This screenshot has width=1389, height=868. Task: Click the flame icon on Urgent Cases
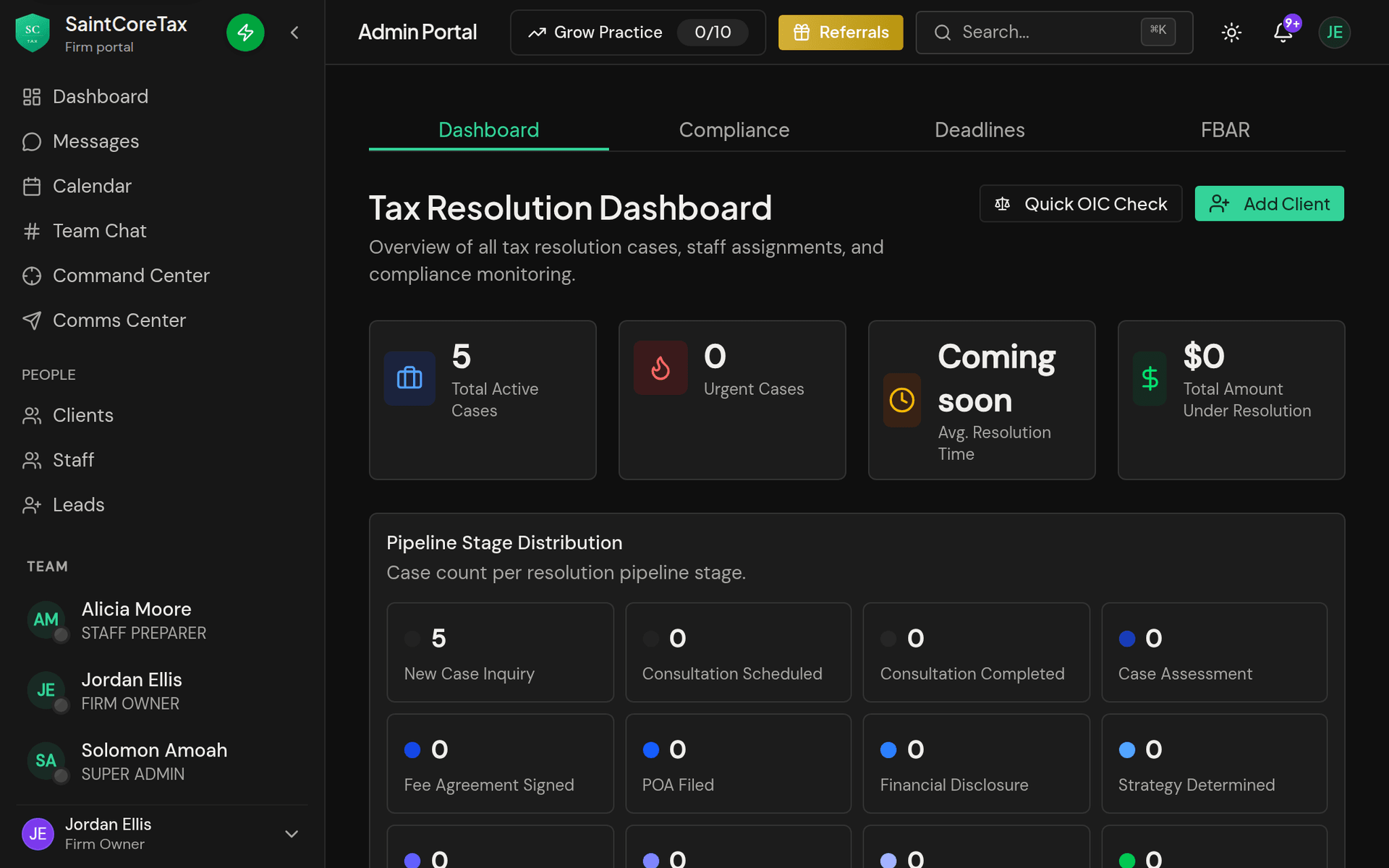point(660,367)
